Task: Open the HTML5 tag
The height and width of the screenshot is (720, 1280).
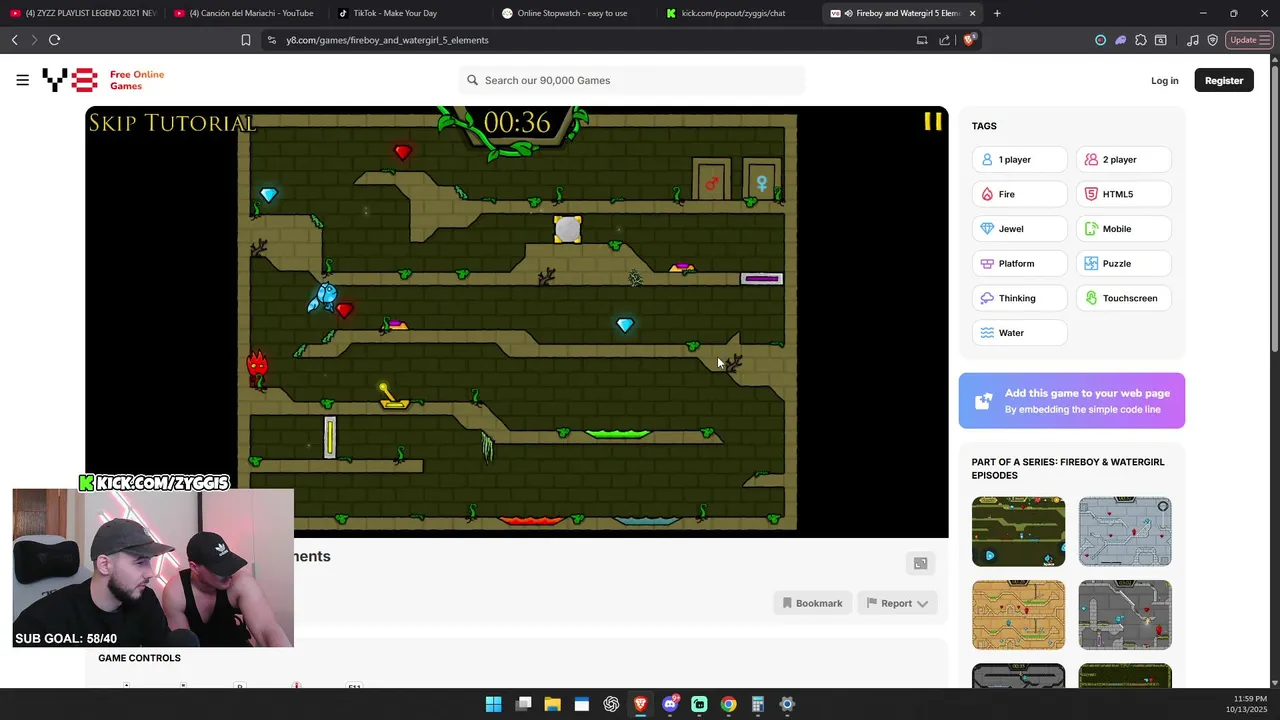Action: coord(1123,194)
